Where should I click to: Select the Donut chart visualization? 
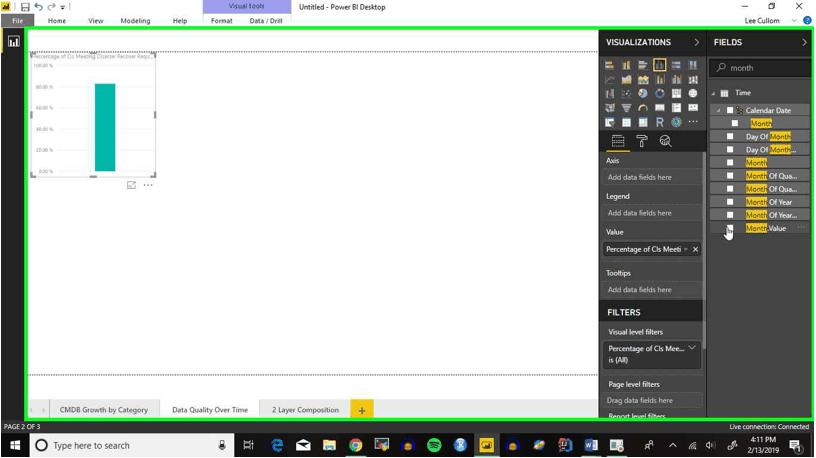tap(659, 94)
